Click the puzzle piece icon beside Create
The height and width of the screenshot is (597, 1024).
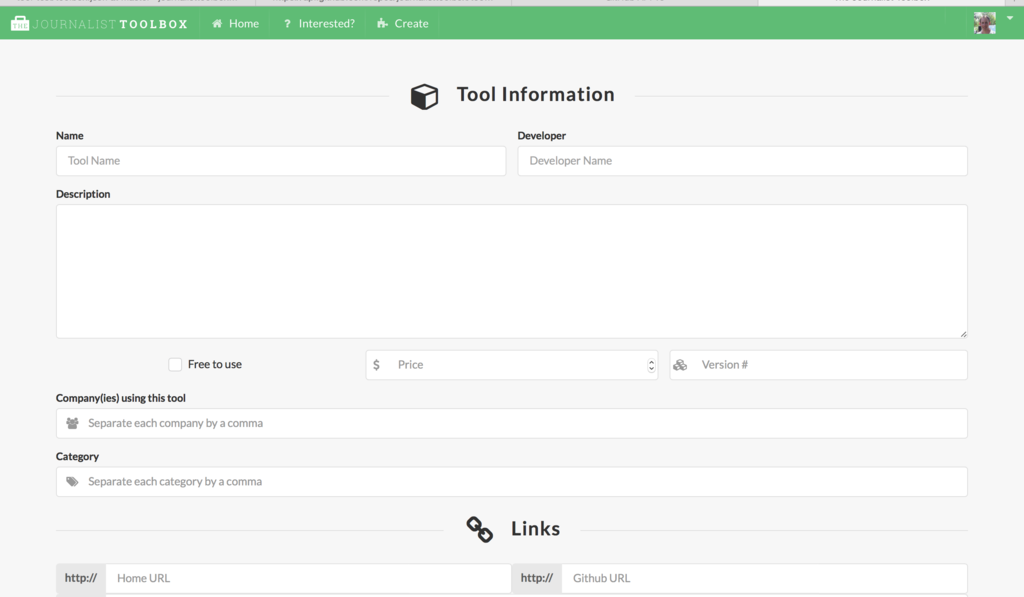(382, 24)
